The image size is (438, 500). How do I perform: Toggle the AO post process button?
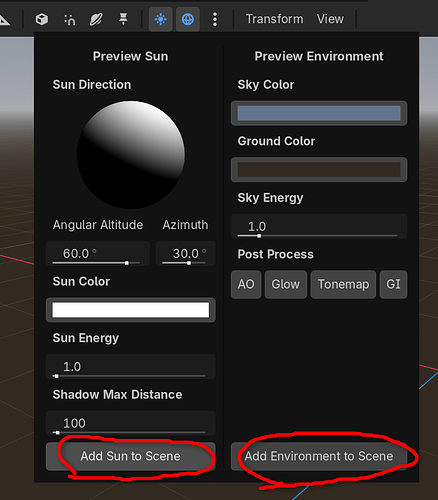coord(246,284)
